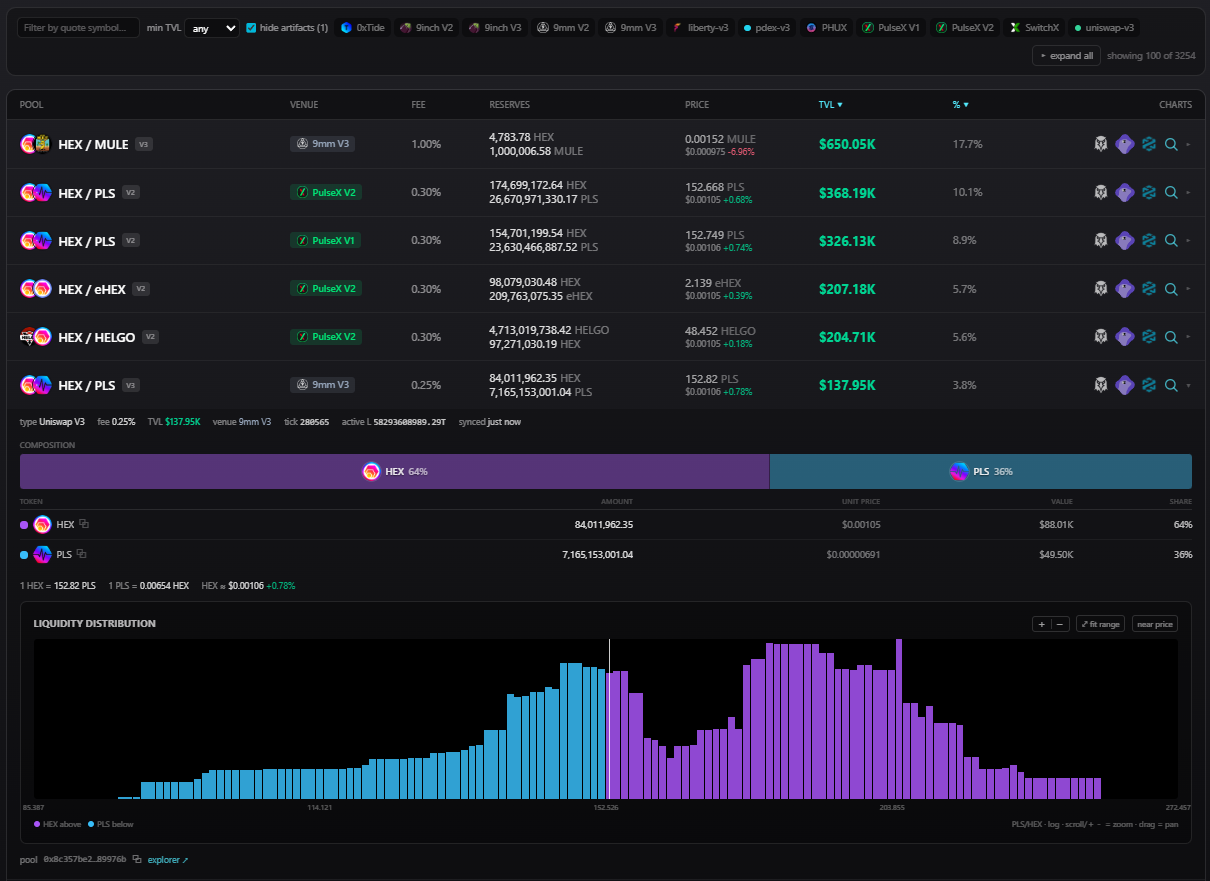The width and height of the screenshot is (1210, 881).
Task: Open teal DexTools icon for HEX / HELGO
Action: pos(1149,336)
